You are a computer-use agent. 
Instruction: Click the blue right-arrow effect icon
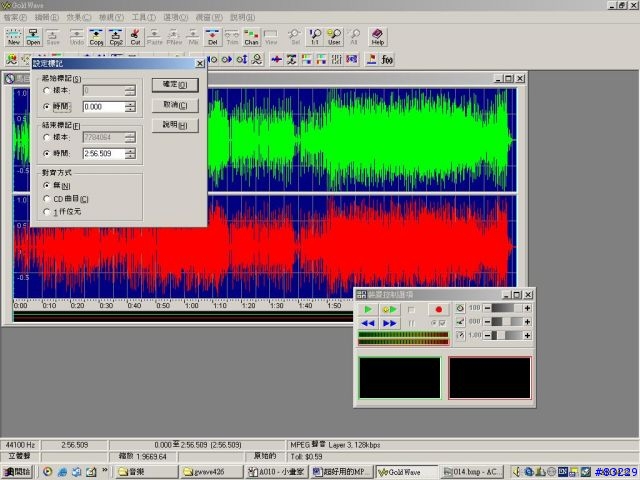point(227,60)
